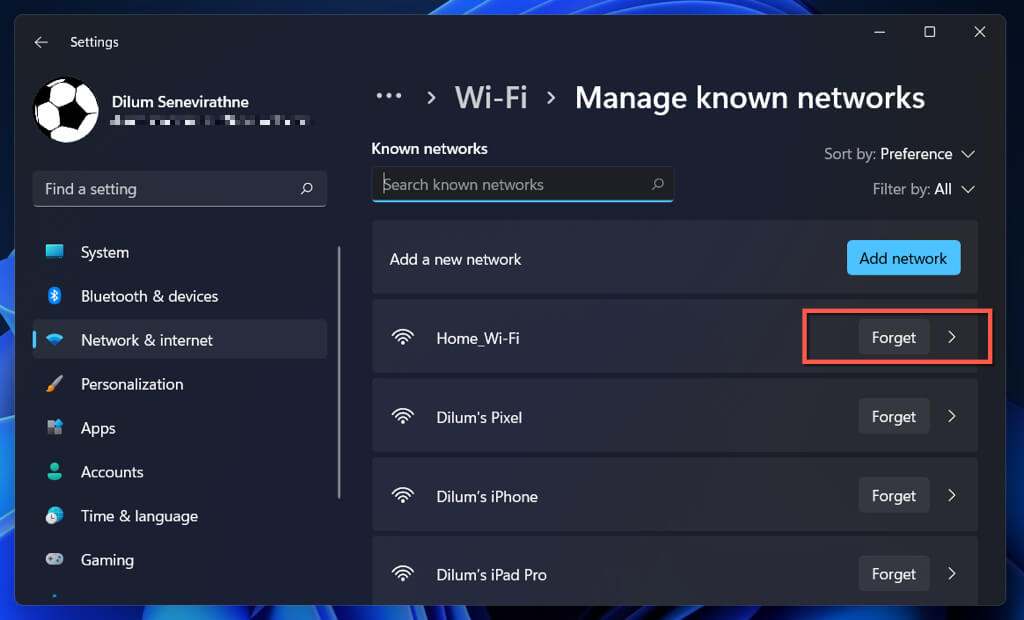
Task: Click the search magnifier in Find a setting
Action: click(307, 188)
